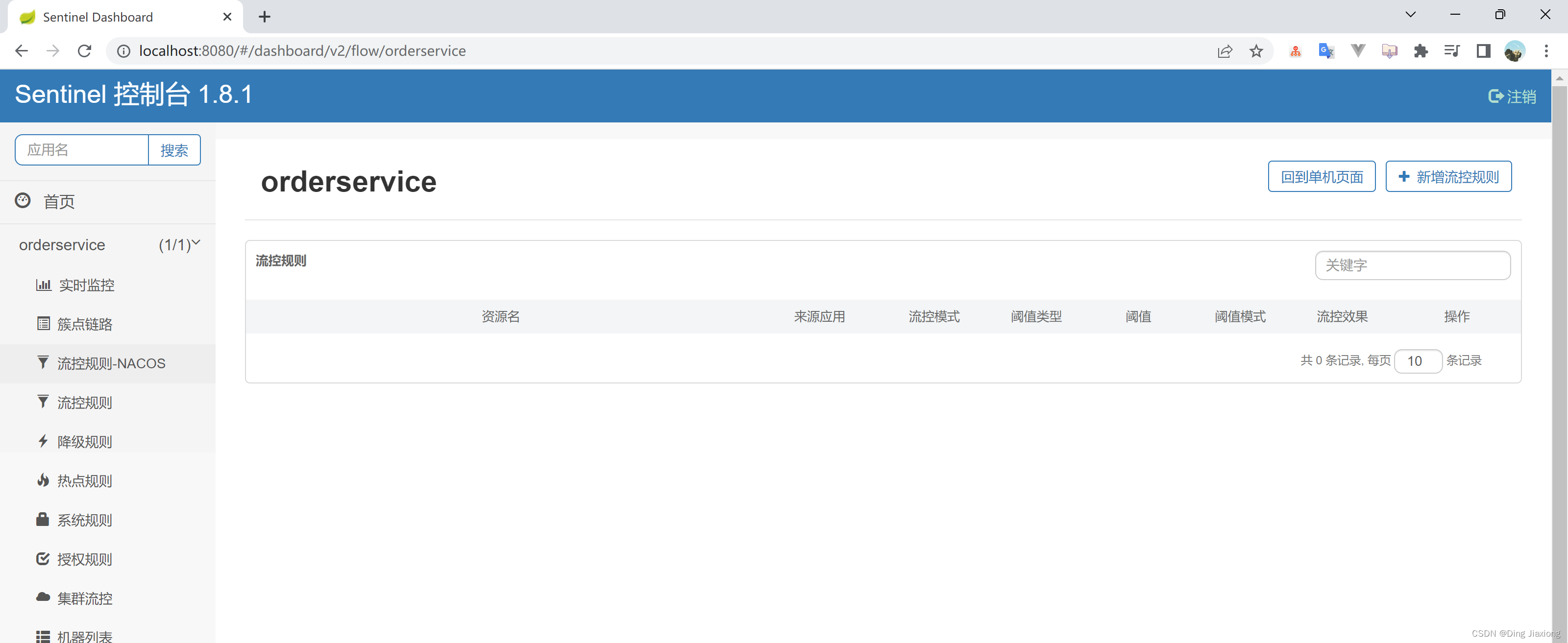Open the Extensions puzzle piece menu
This screenshot has height=643, width=1568.
[x=1421, y=51]
